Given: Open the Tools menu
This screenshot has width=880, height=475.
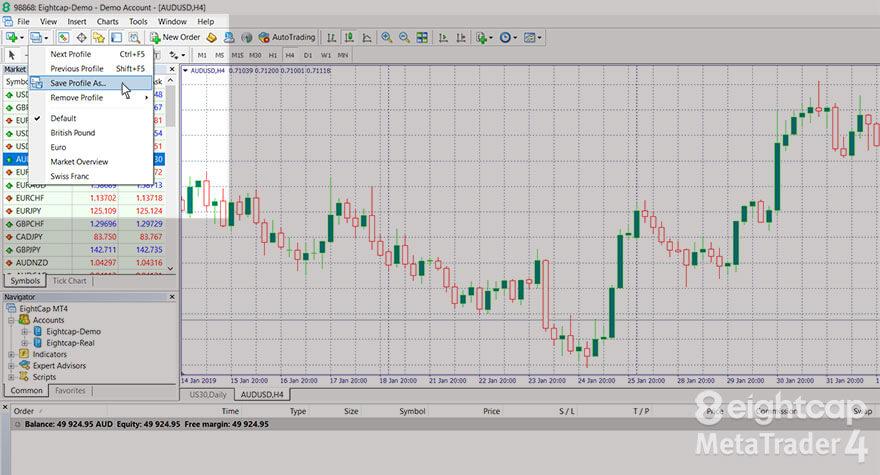Looking at the screenshot, I should click(x=138, y=21).
